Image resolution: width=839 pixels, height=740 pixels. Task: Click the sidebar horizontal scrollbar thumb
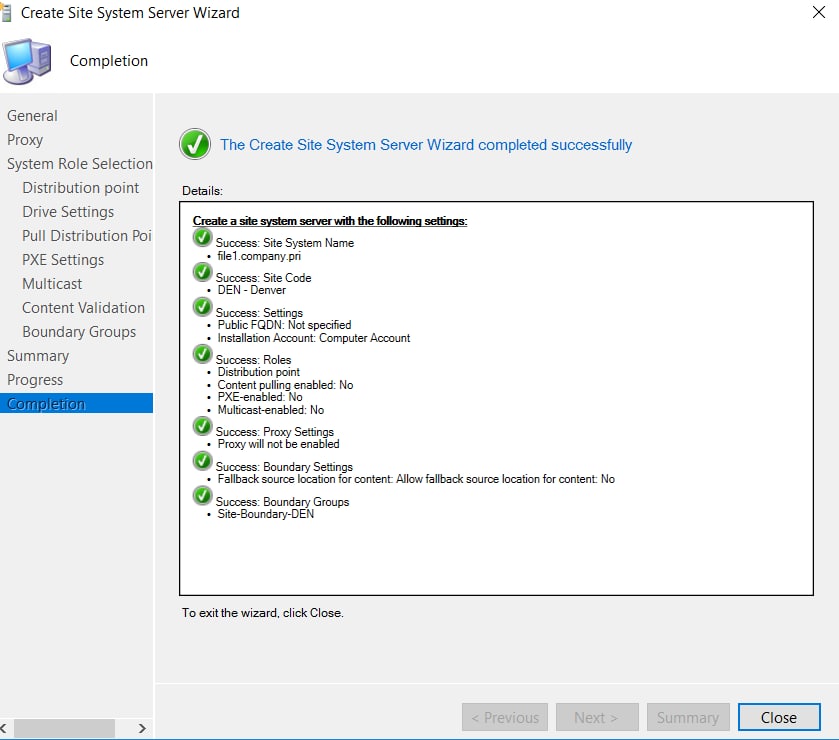coord(64,728)
